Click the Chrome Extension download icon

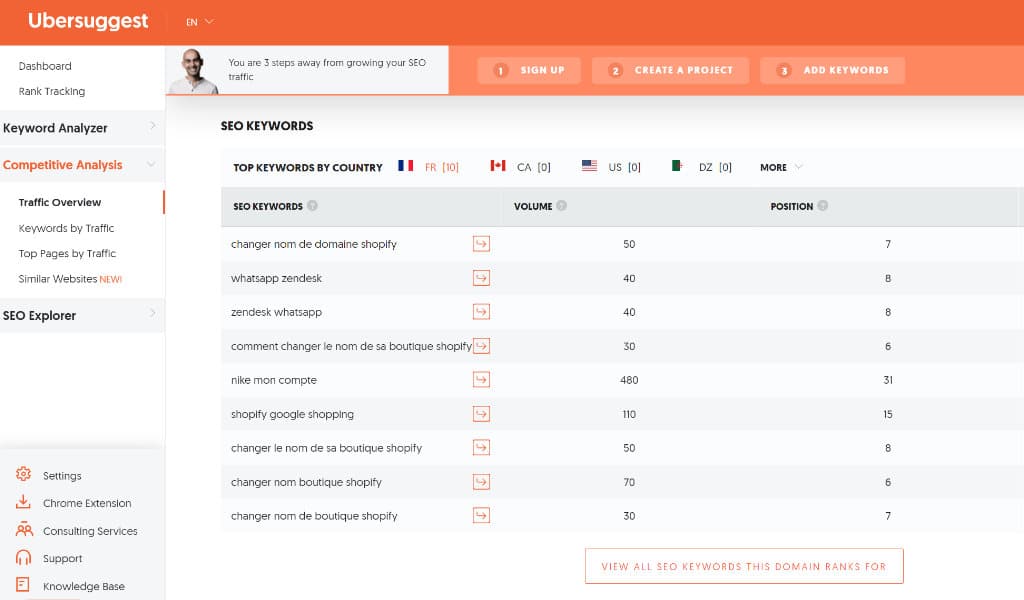tap(24, 502)
